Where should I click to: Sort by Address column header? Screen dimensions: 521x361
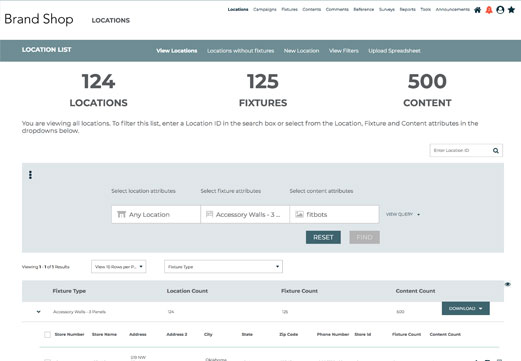click(x=138, y=334)
